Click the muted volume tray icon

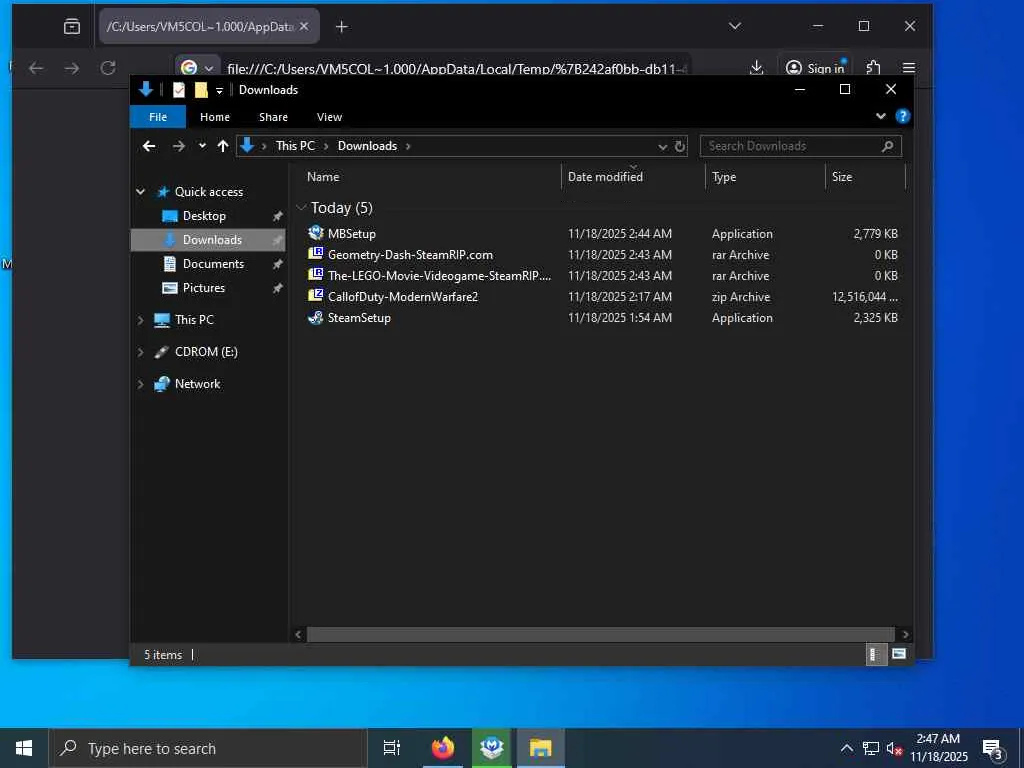[x=893, y=748]
